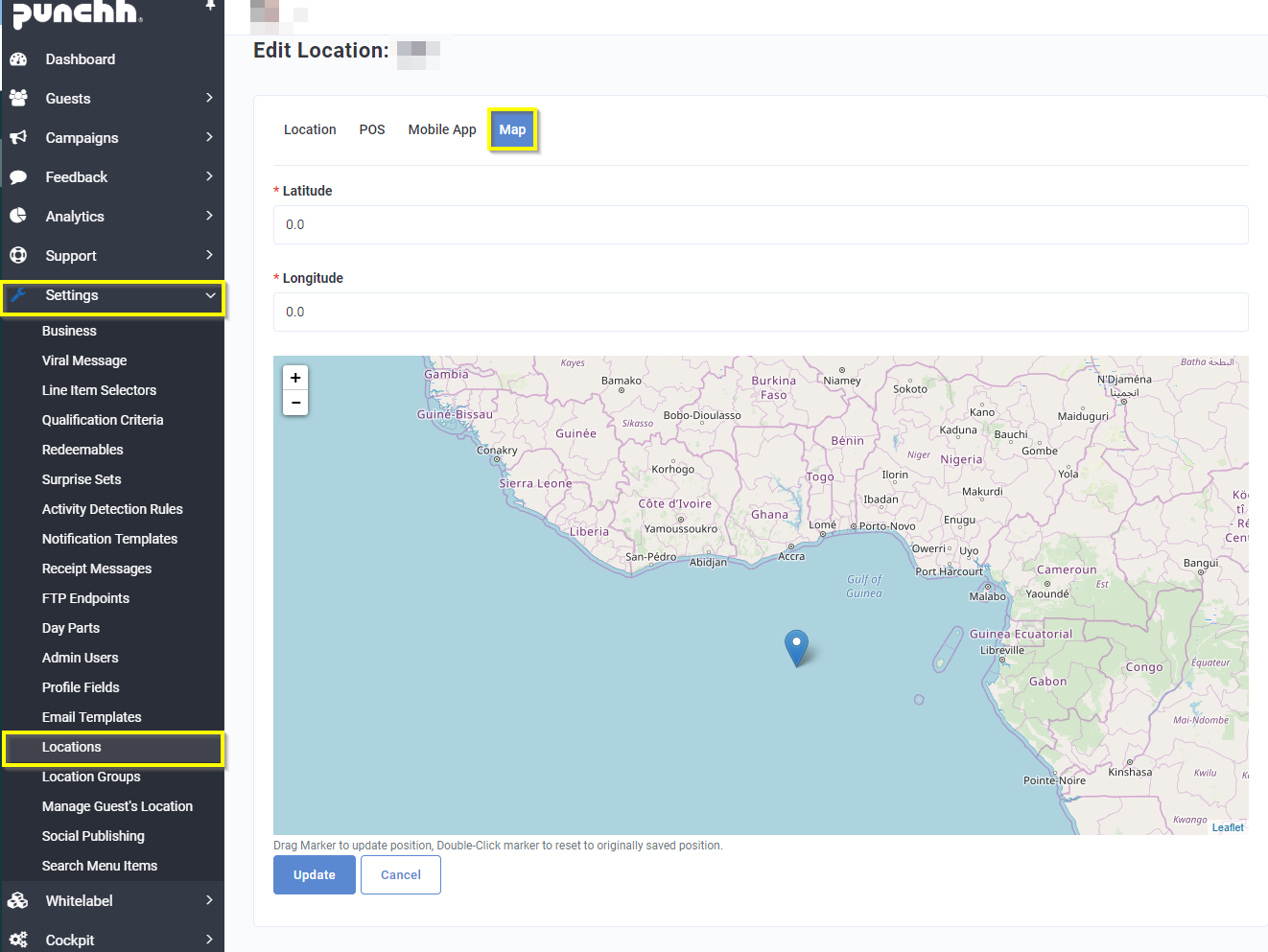
Task: Switch to the Mobile App tab
Action: pos(441,128)
